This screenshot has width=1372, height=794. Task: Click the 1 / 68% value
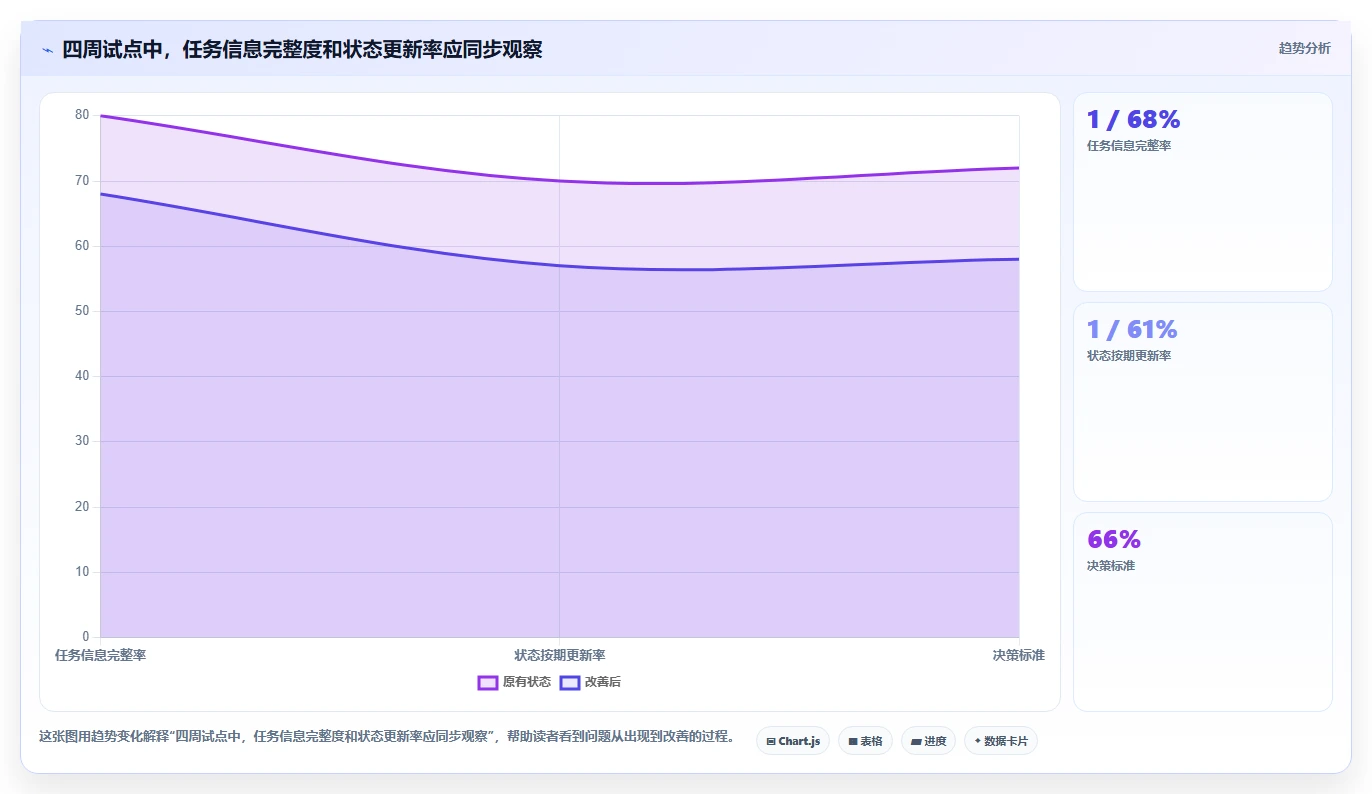click(1133, 120)
